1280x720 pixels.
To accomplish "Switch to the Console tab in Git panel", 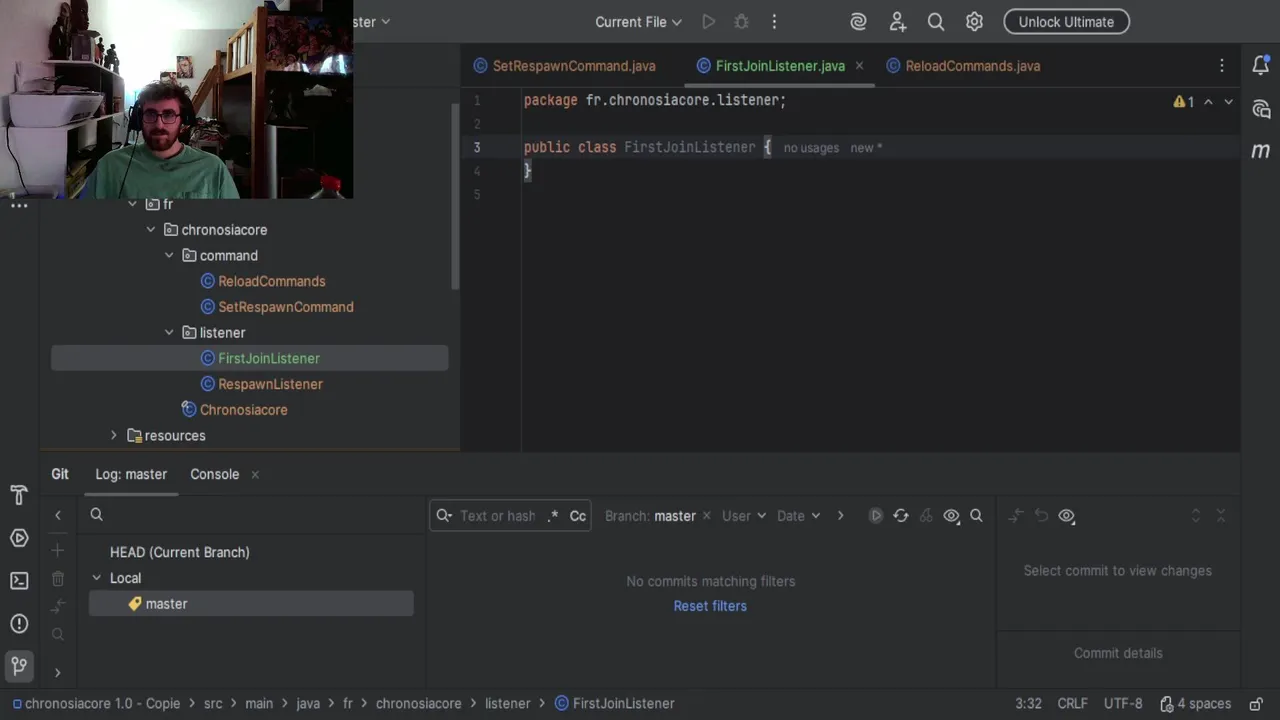I will 215,474.
